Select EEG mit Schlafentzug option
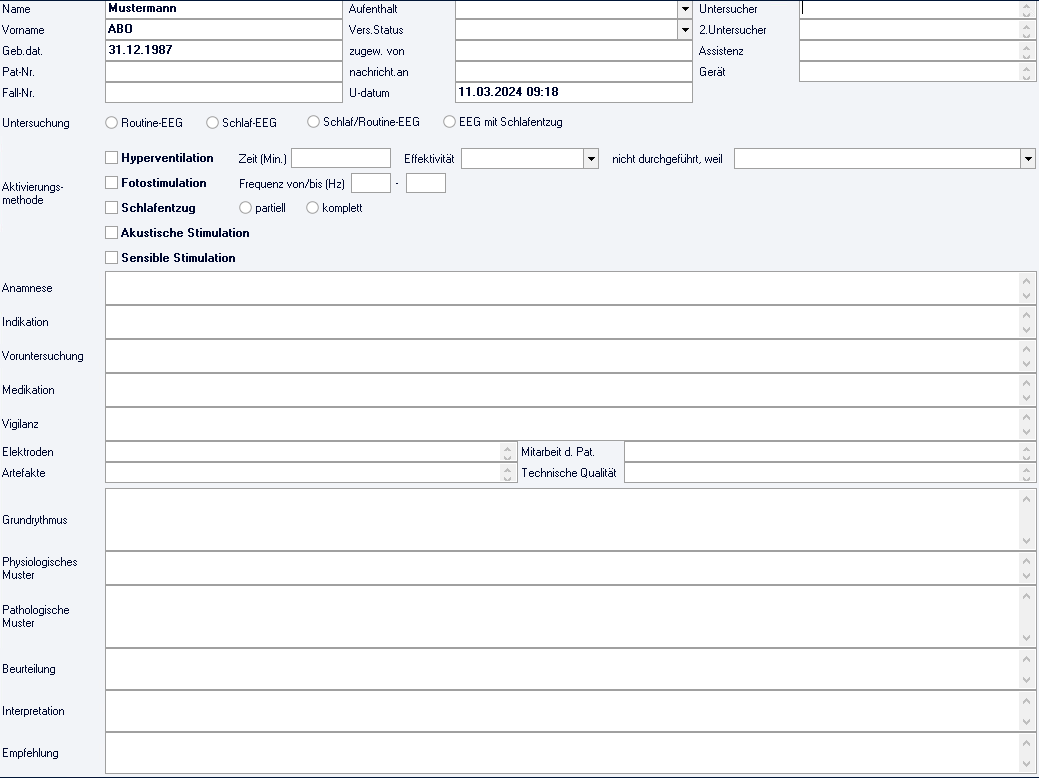 point(449,122)
